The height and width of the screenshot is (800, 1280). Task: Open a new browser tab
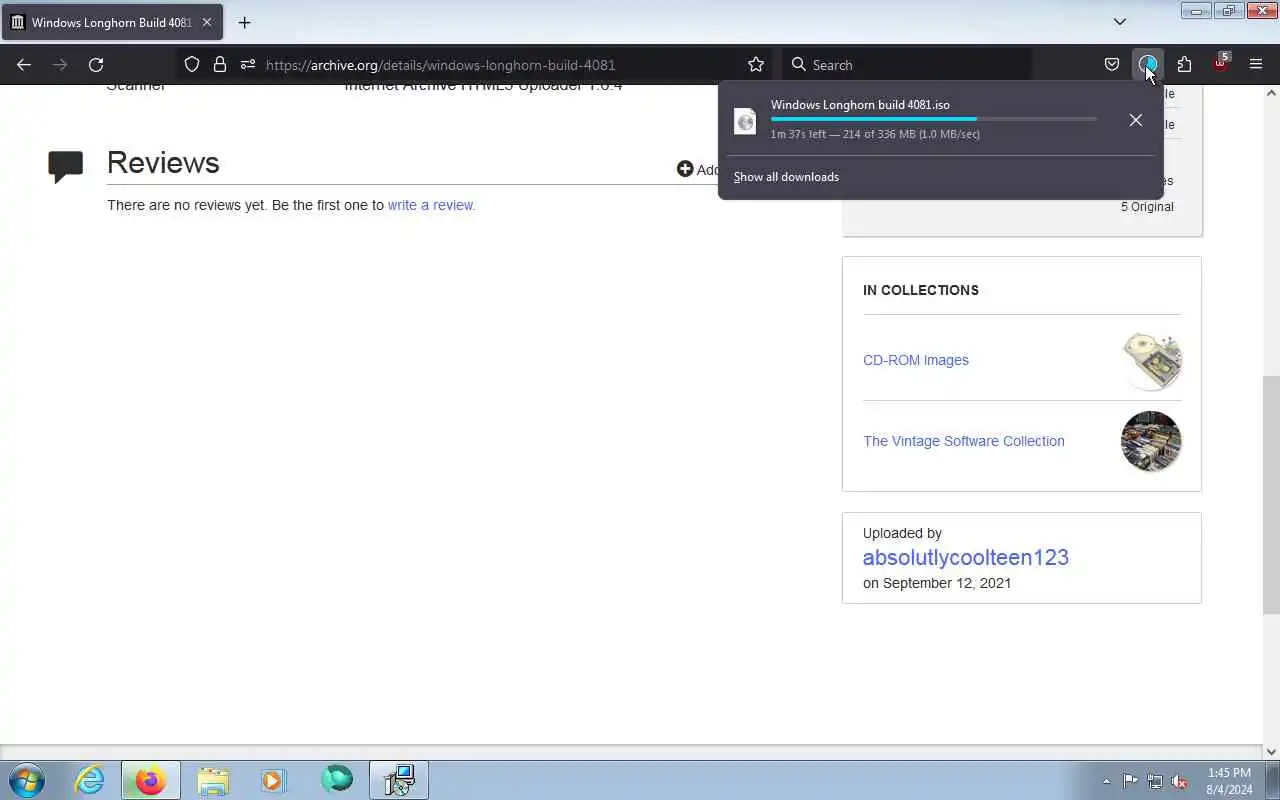(244, 22)
